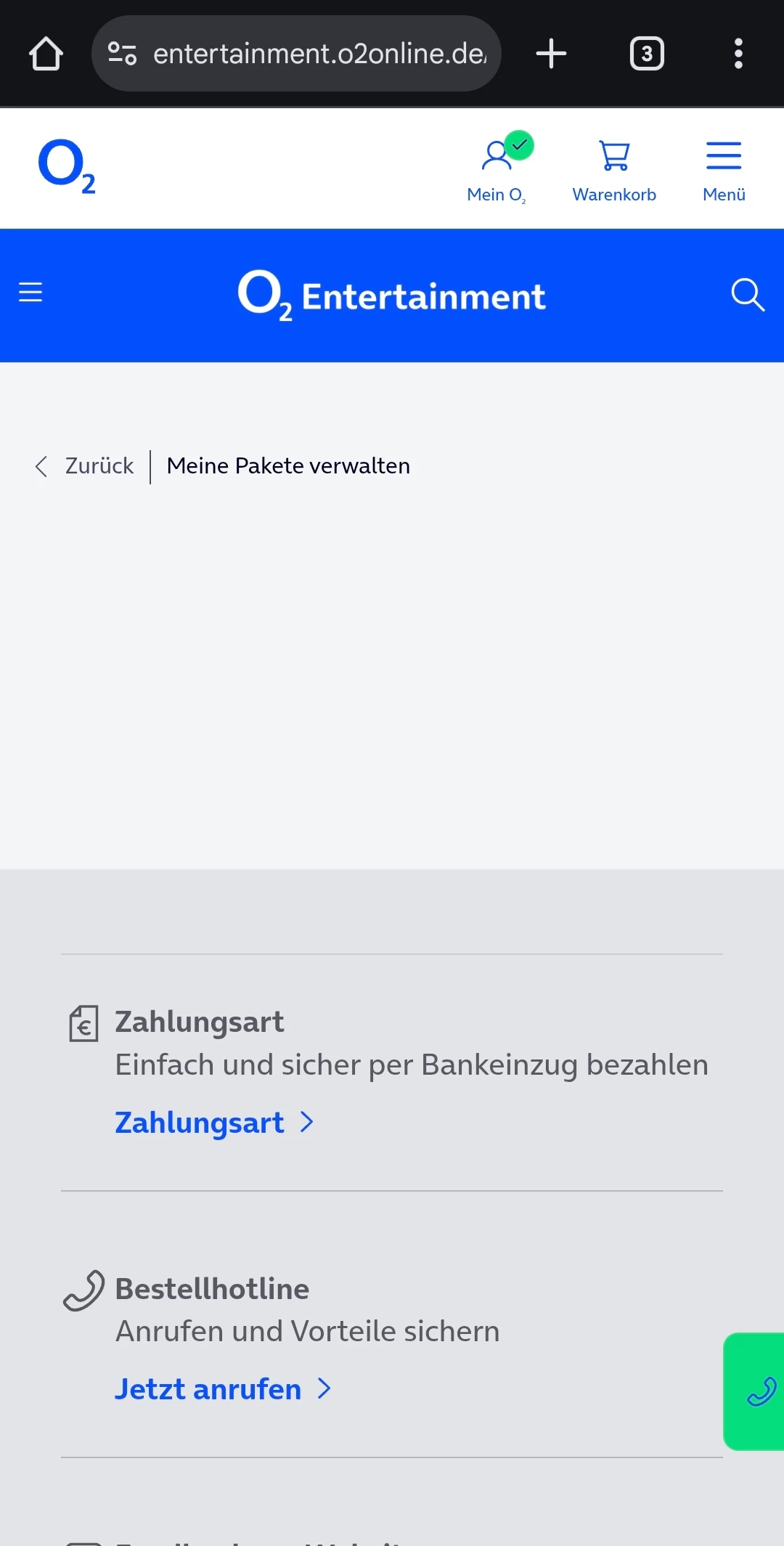Click the Jetzt anrufen chevron arrow

(x=324, y=1389)
